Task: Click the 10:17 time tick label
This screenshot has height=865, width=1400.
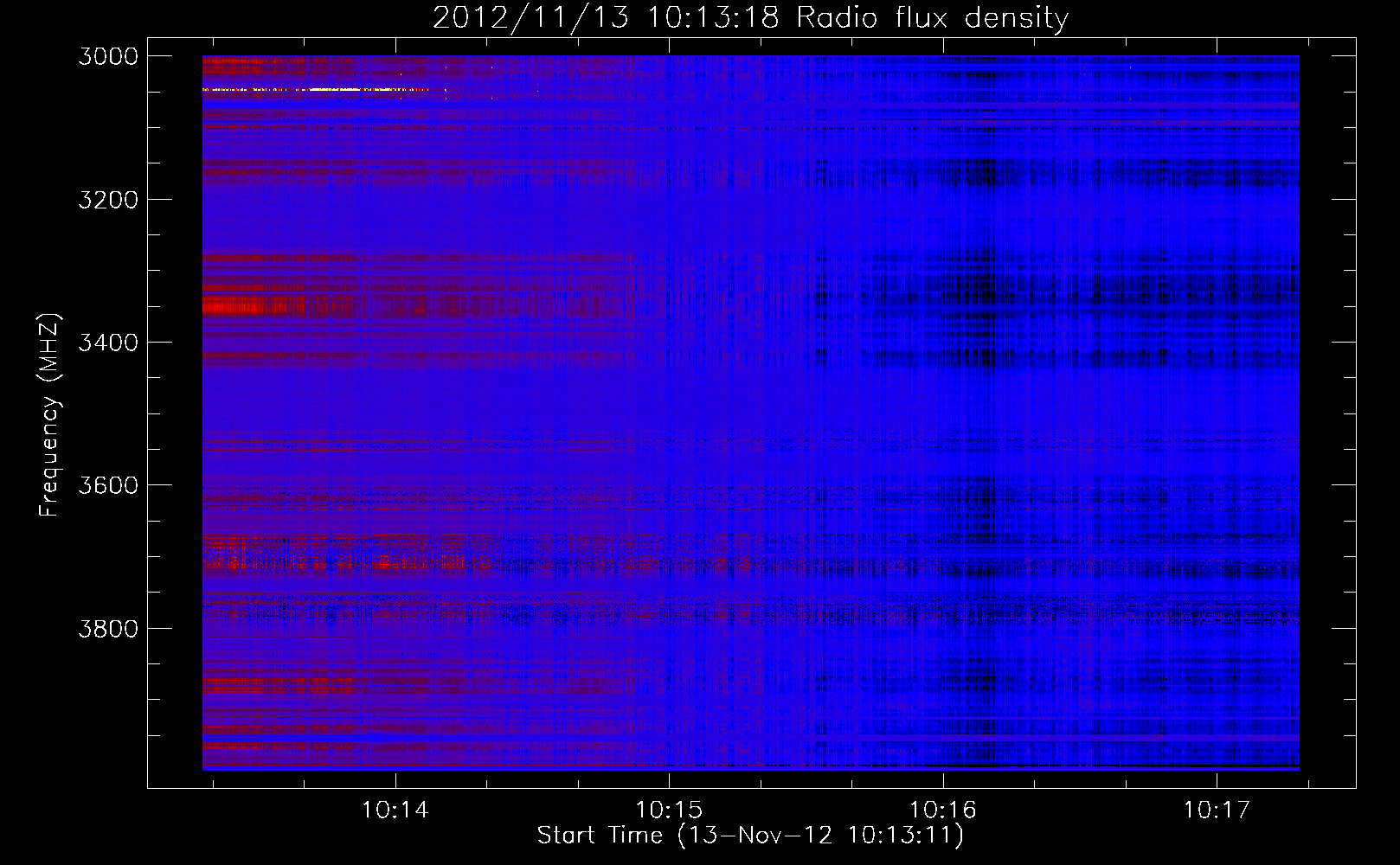Action: point(1217,811)
